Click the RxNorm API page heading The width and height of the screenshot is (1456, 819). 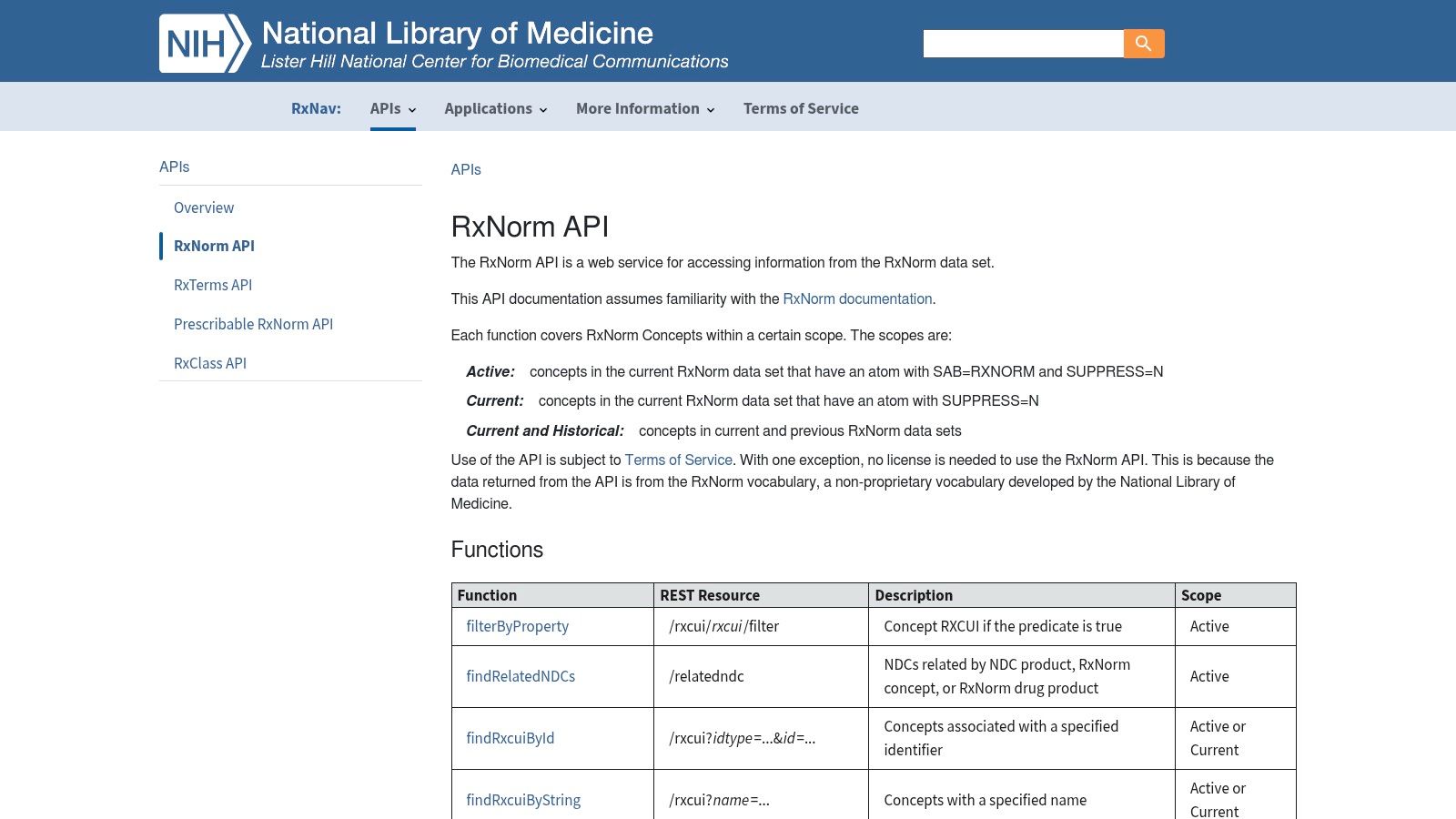coord(530,227)
